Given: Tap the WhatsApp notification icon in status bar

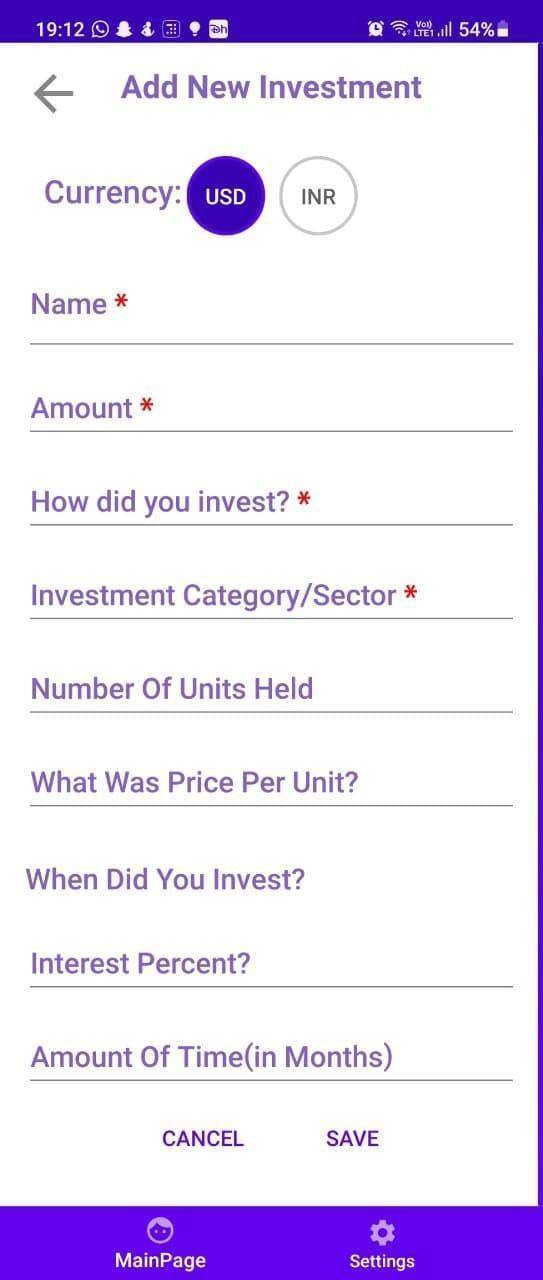Looking at the screenshot, I should (x=101, y=29).
